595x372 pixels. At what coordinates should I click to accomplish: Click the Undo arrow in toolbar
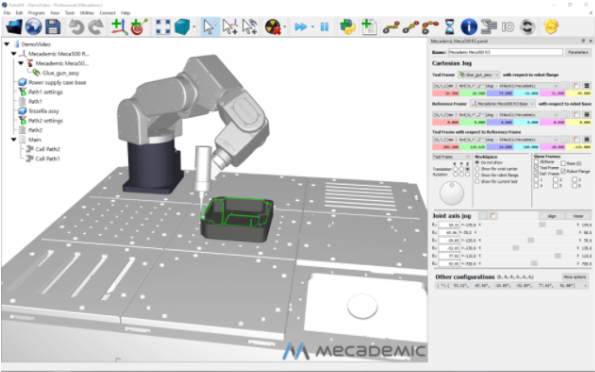pyautogui.click(x=77, y=27)
